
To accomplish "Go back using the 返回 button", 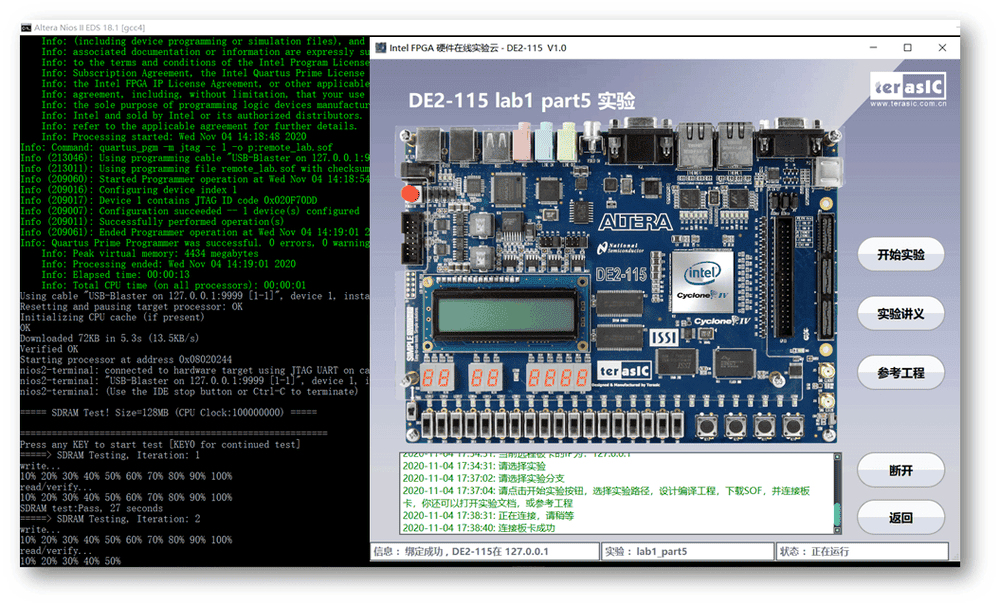I will (x=900, y=517).
